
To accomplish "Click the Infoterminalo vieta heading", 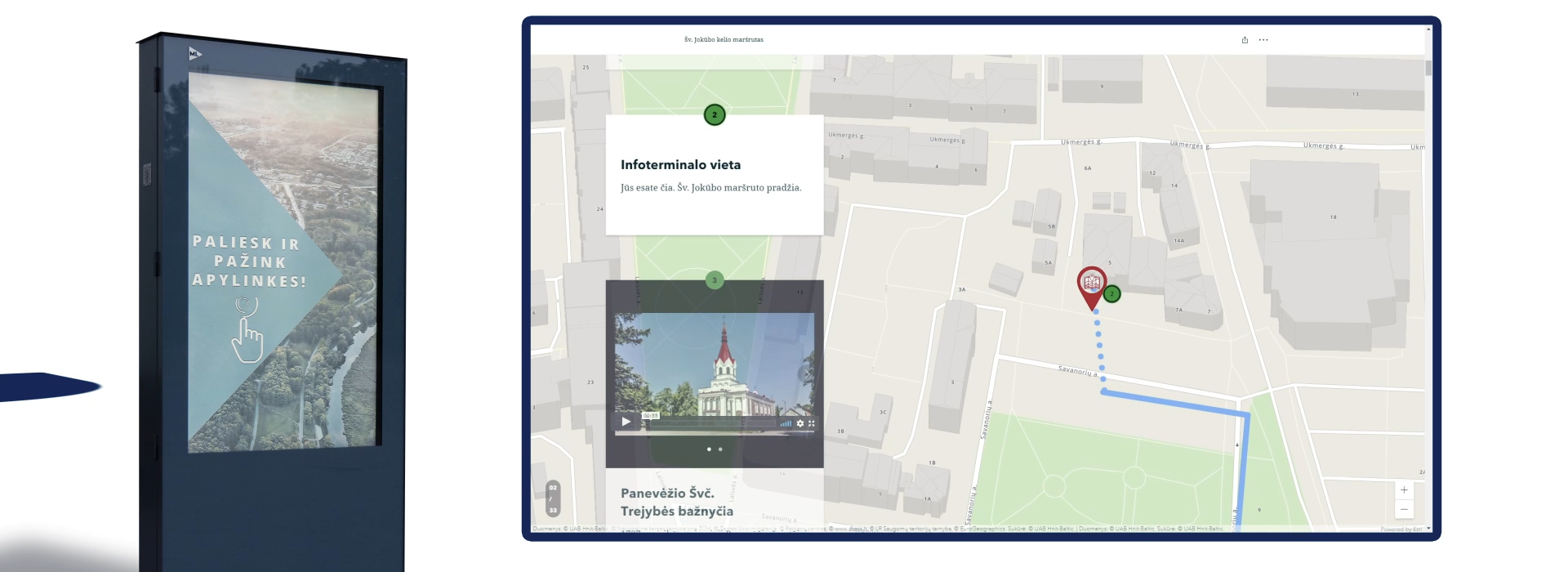I will [680, 165].
